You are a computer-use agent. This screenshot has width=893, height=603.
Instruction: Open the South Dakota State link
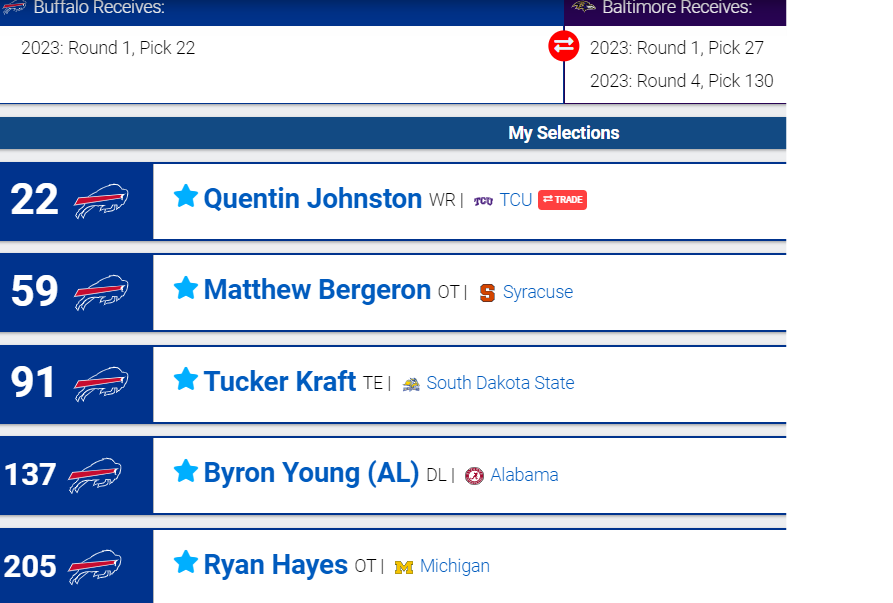tap(500, 383)
